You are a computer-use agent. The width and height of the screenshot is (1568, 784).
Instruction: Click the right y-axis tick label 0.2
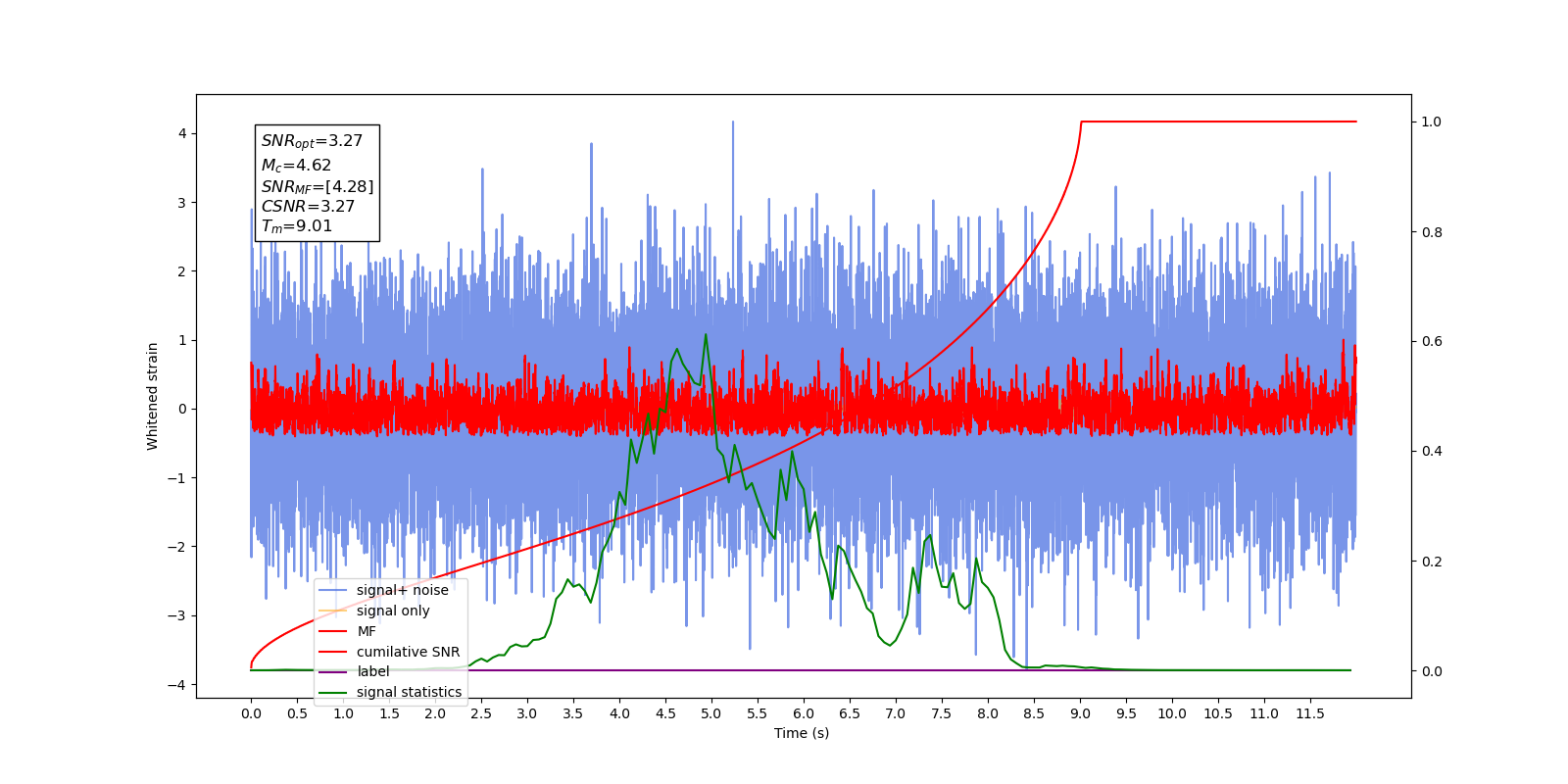pos(1432,562)
